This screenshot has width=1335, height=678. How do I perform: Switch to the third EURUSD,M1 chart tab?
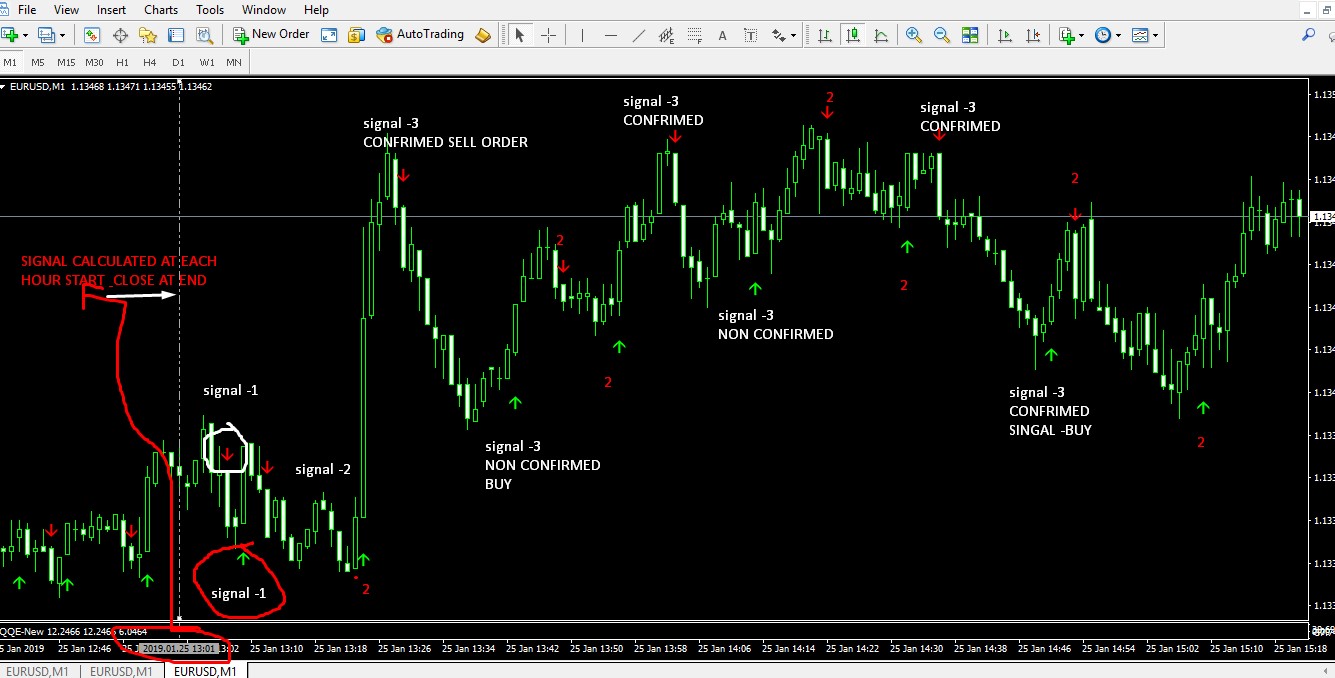pos(205,671)
